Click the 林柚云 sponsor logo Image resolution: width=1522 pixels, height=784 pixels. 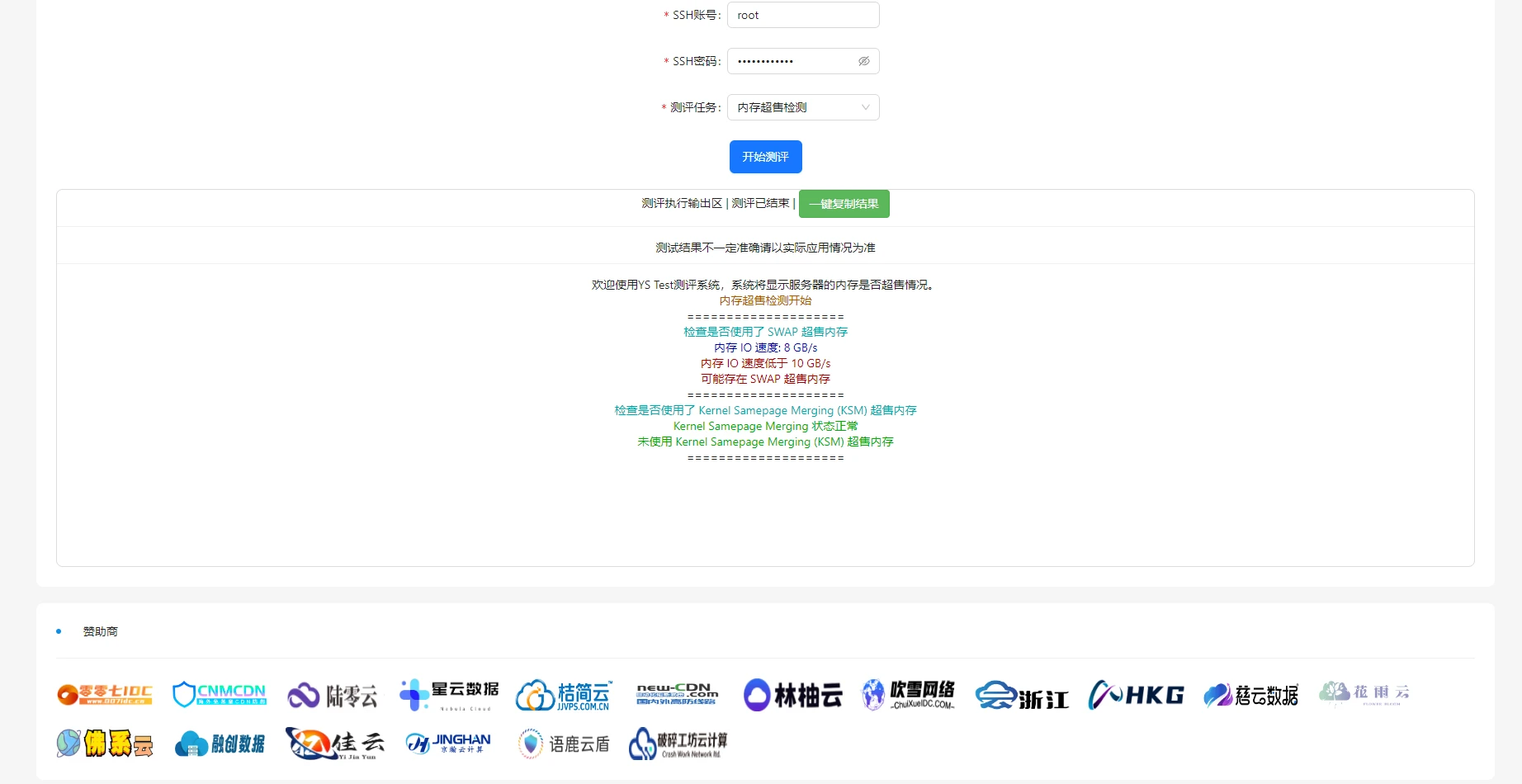coord(793,695)
